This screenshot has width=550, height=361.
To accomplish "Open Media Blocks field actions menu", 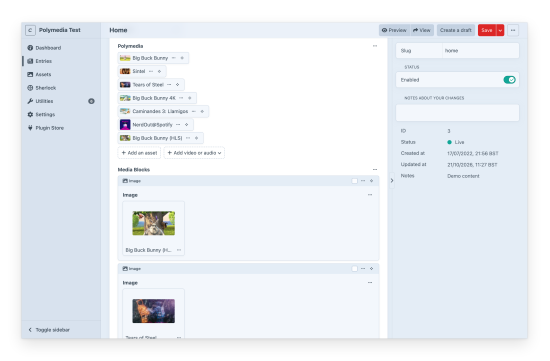I will [x=375, y=169].
